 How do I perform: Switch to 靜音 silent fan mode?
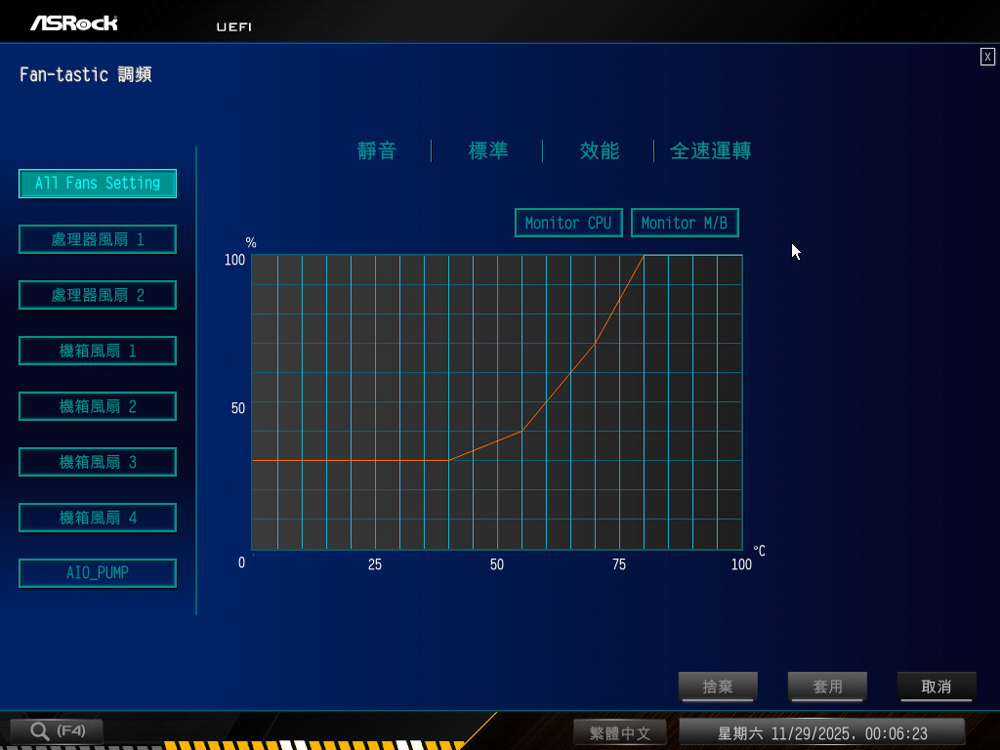pos(377,151)
